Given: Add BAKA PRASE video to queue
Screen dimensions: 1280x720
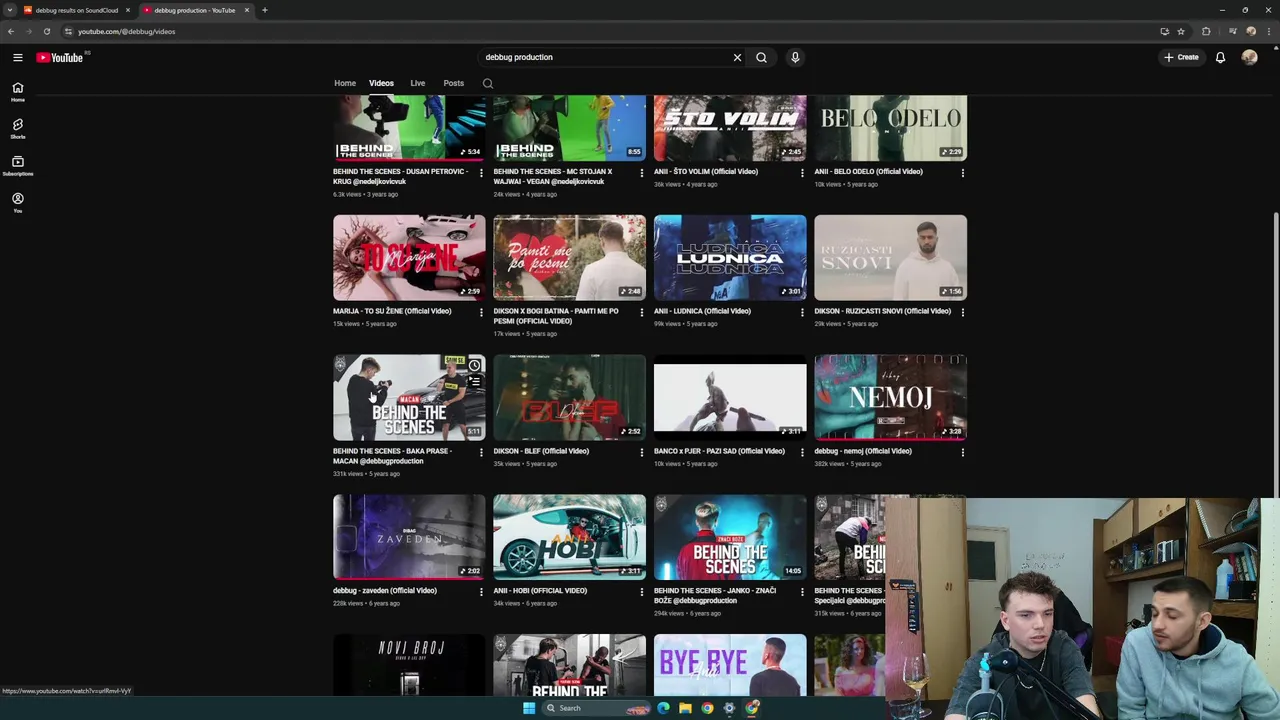Looking at the screenshot, I should pyautogui.click(x=474, y=382).
